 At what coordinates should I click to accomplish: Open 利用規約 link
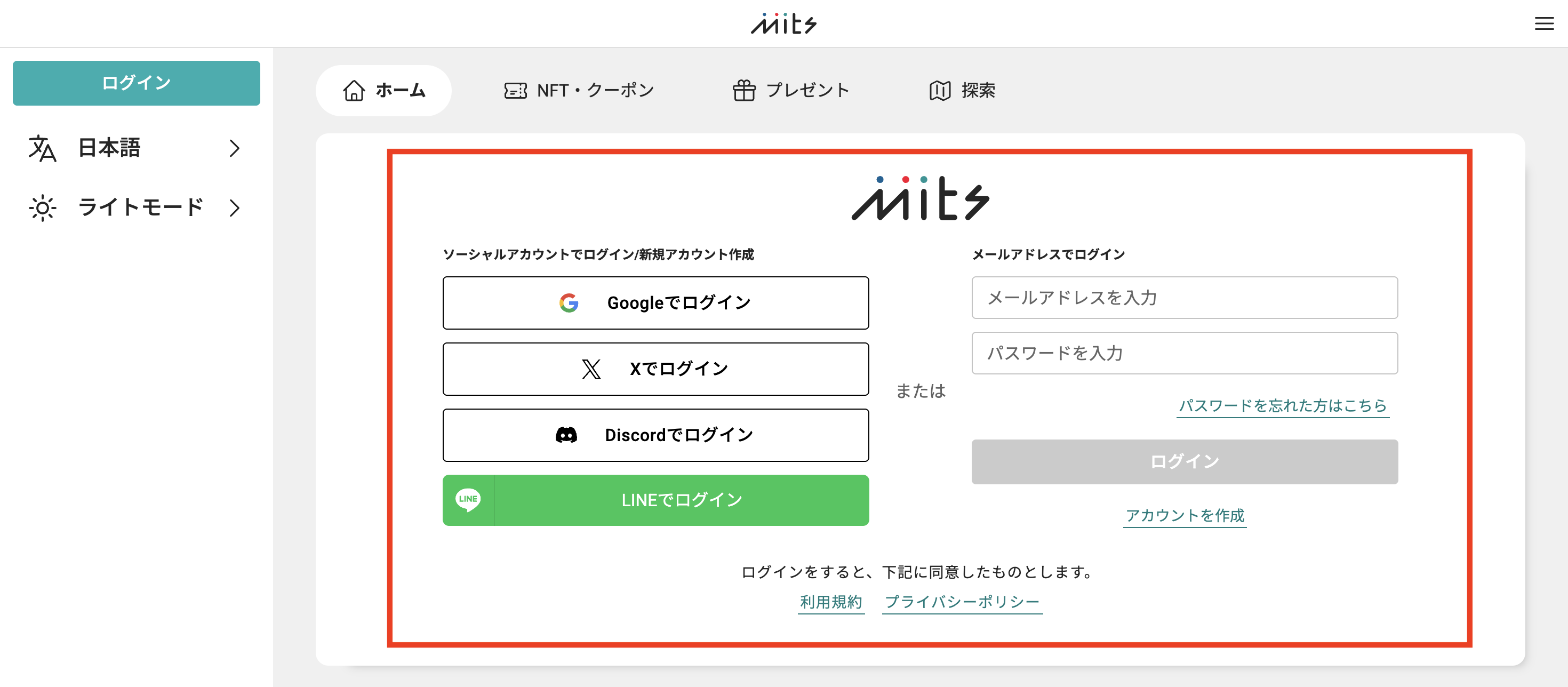tap(831, 602)
